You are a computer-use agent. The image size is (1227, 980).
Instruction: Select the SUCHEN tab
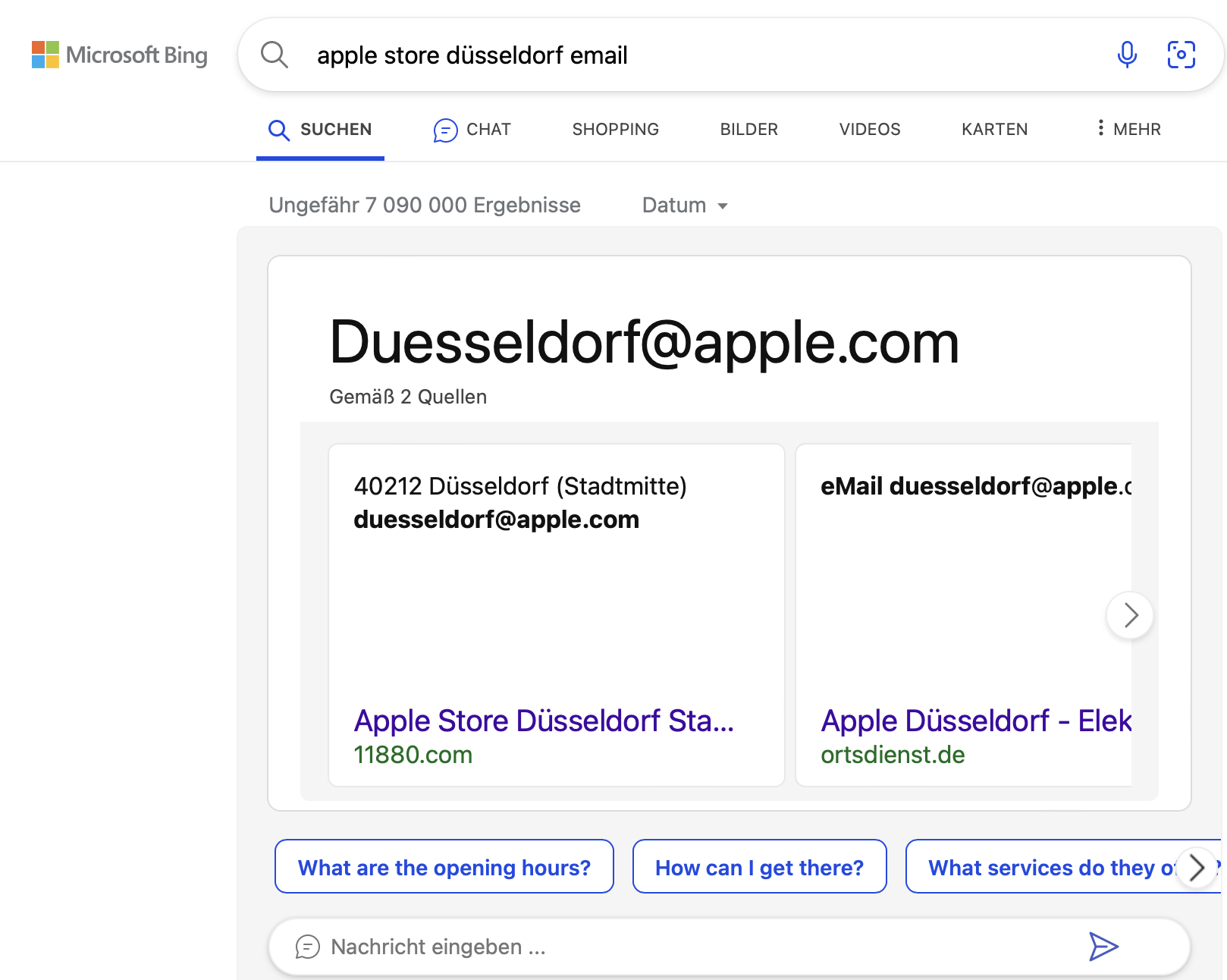[320, 130]
